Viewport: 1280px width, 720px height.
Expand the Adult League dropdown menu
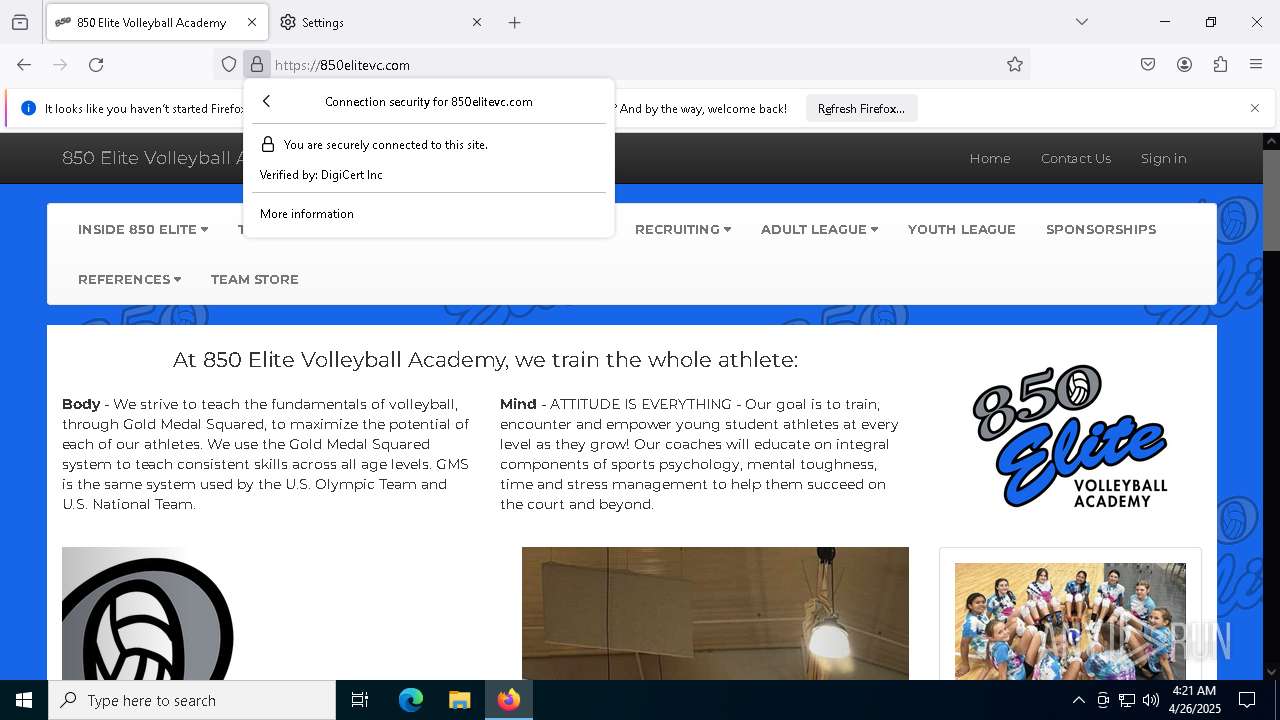[x=819, y=229]
